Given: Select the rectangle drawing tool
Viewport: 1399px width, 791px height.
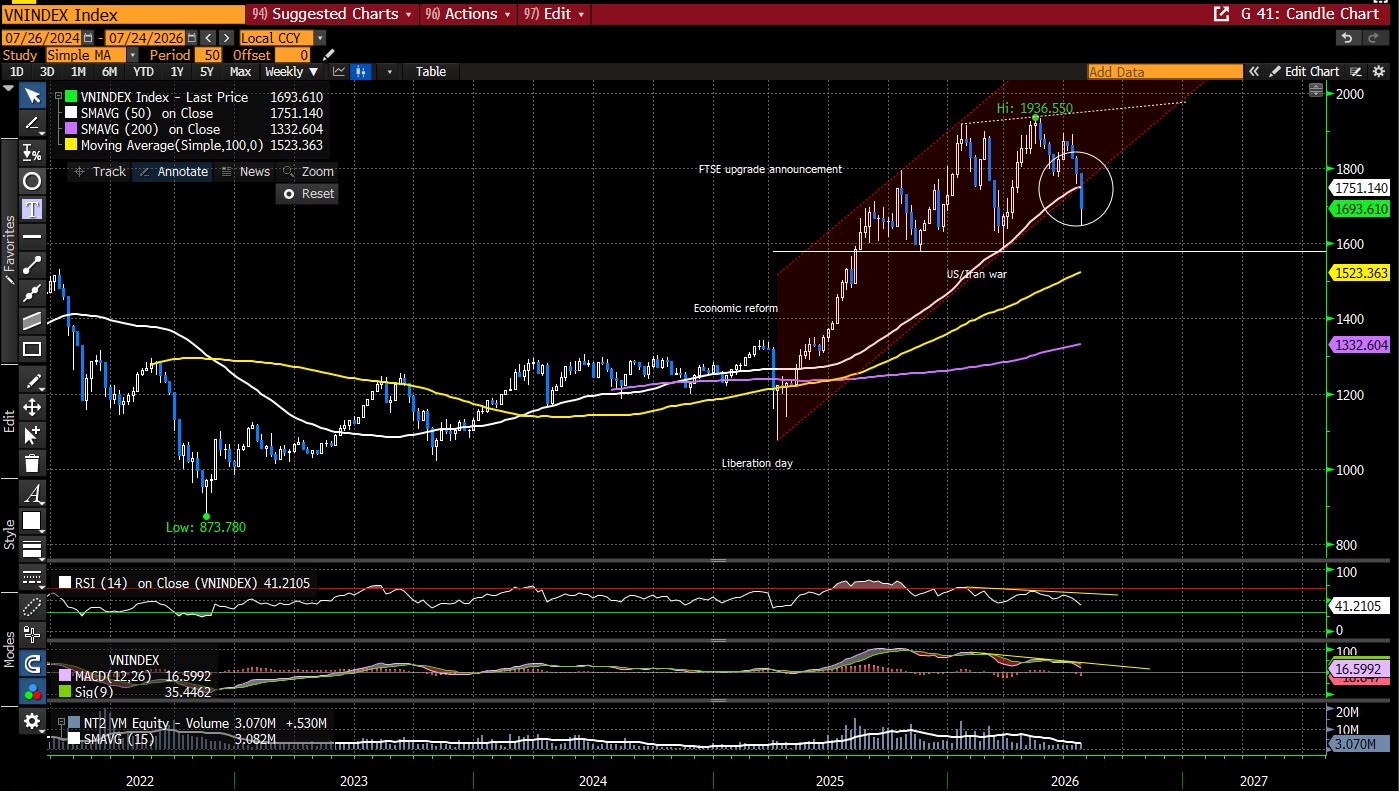Looking at the screenshot, I should pyautogui.click(x=32, y=349).
